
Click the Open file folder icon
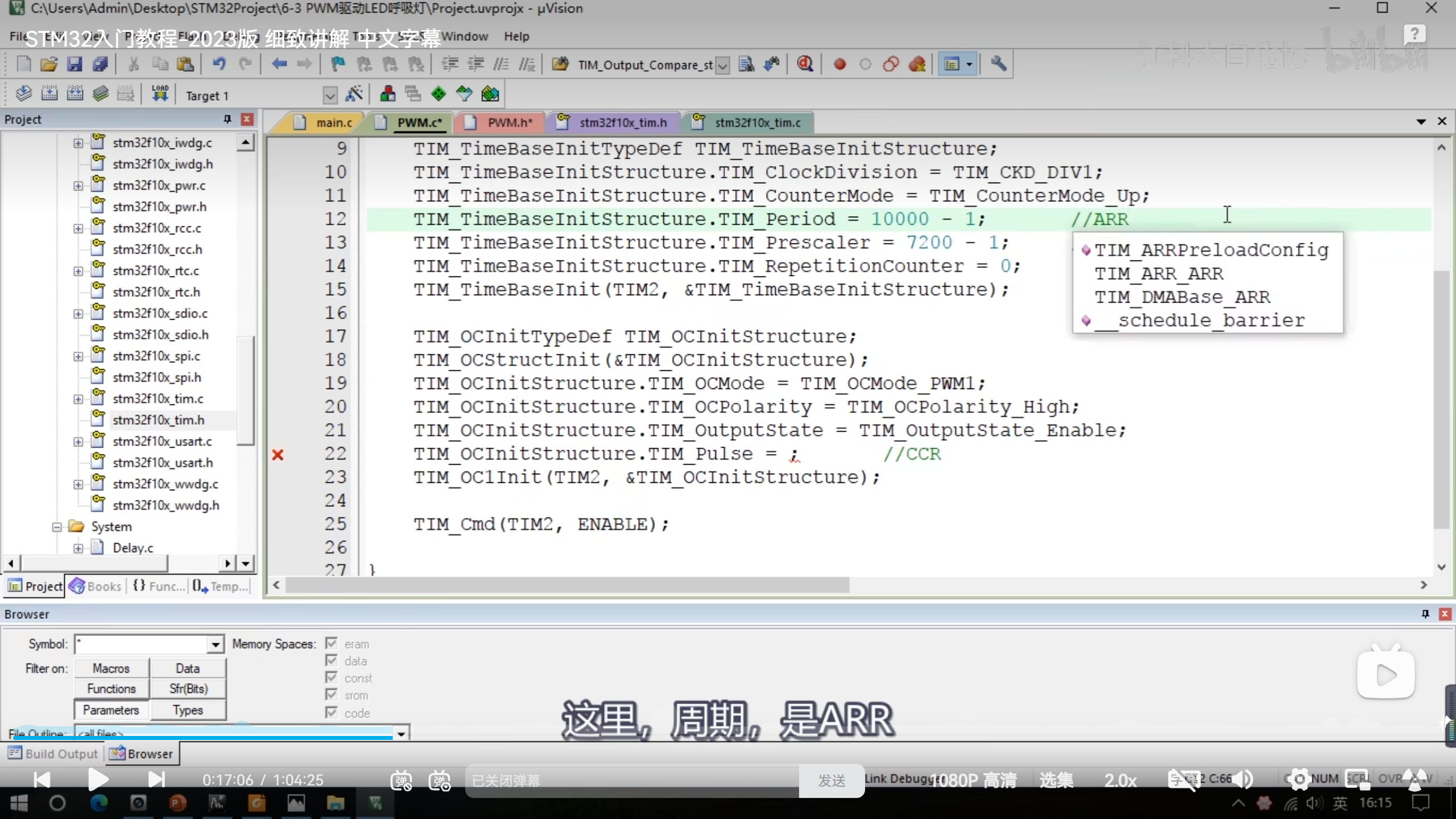pos(49,64)
